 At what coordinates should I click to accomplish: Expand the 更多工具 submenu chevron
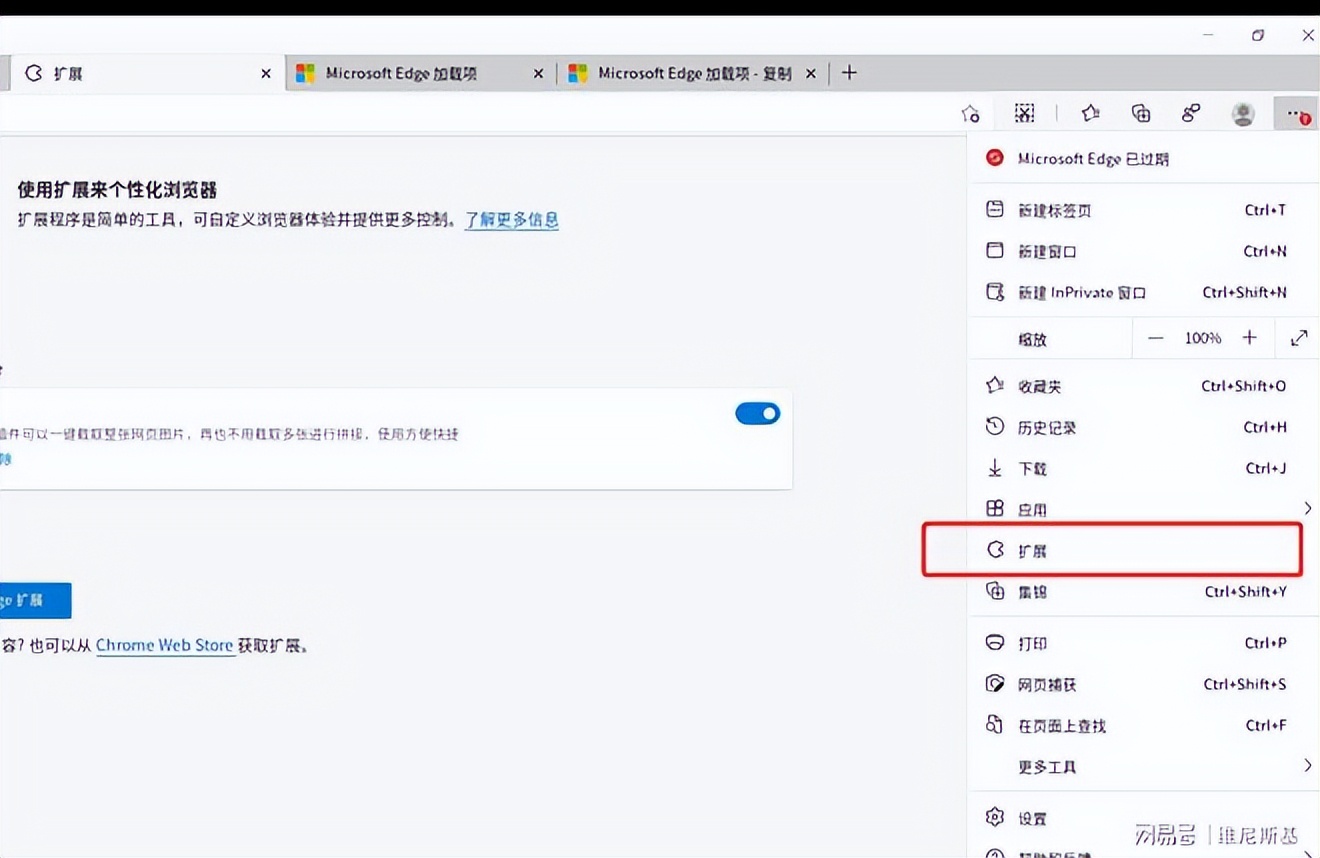click(1306, 765)
